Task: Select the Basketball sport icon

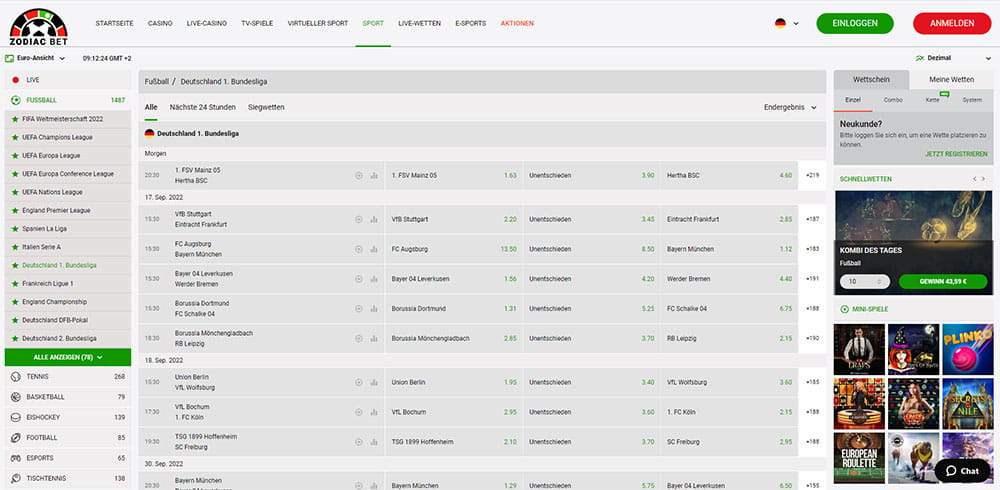Action: [15, 397]
